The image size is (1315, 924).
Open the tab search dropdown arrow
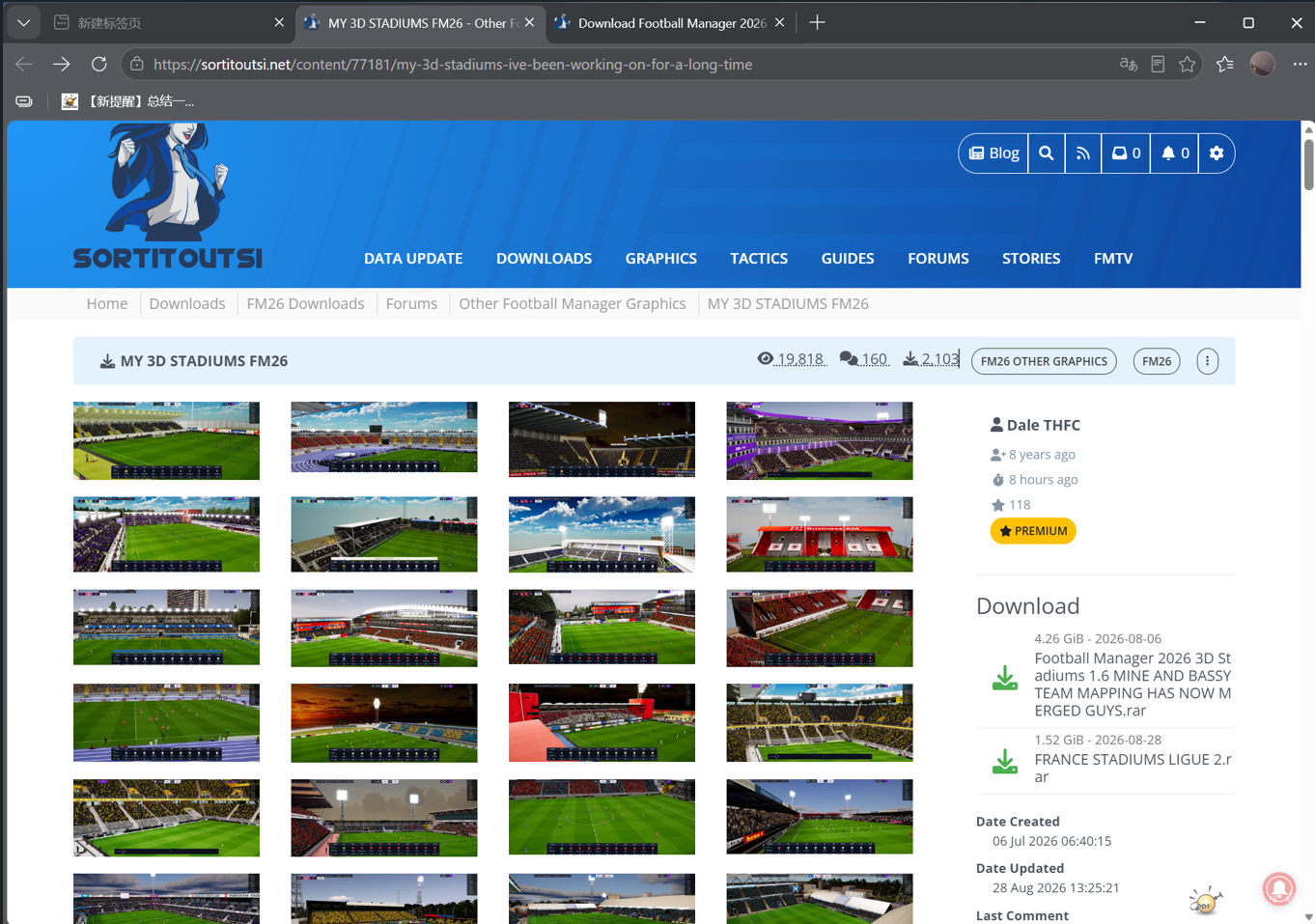pos(23,22)
